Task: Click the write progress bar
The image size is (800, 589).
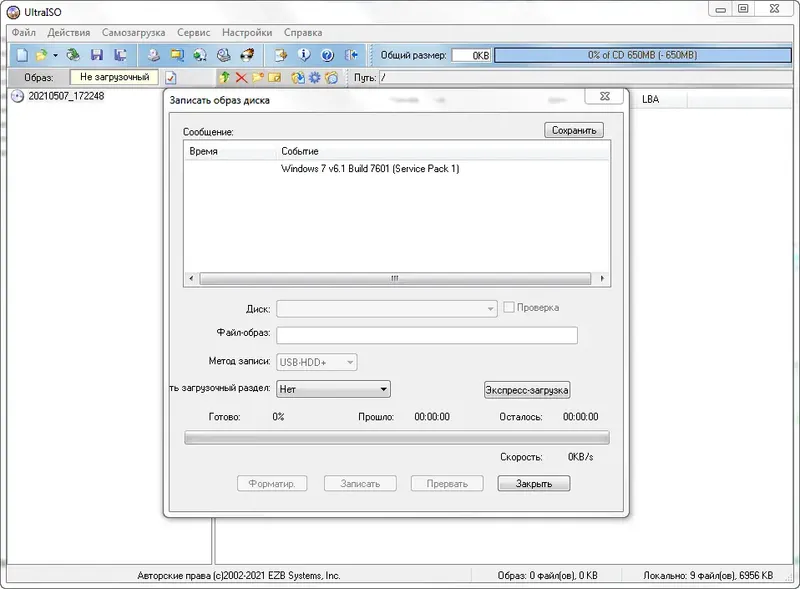Action: point(397,437)
